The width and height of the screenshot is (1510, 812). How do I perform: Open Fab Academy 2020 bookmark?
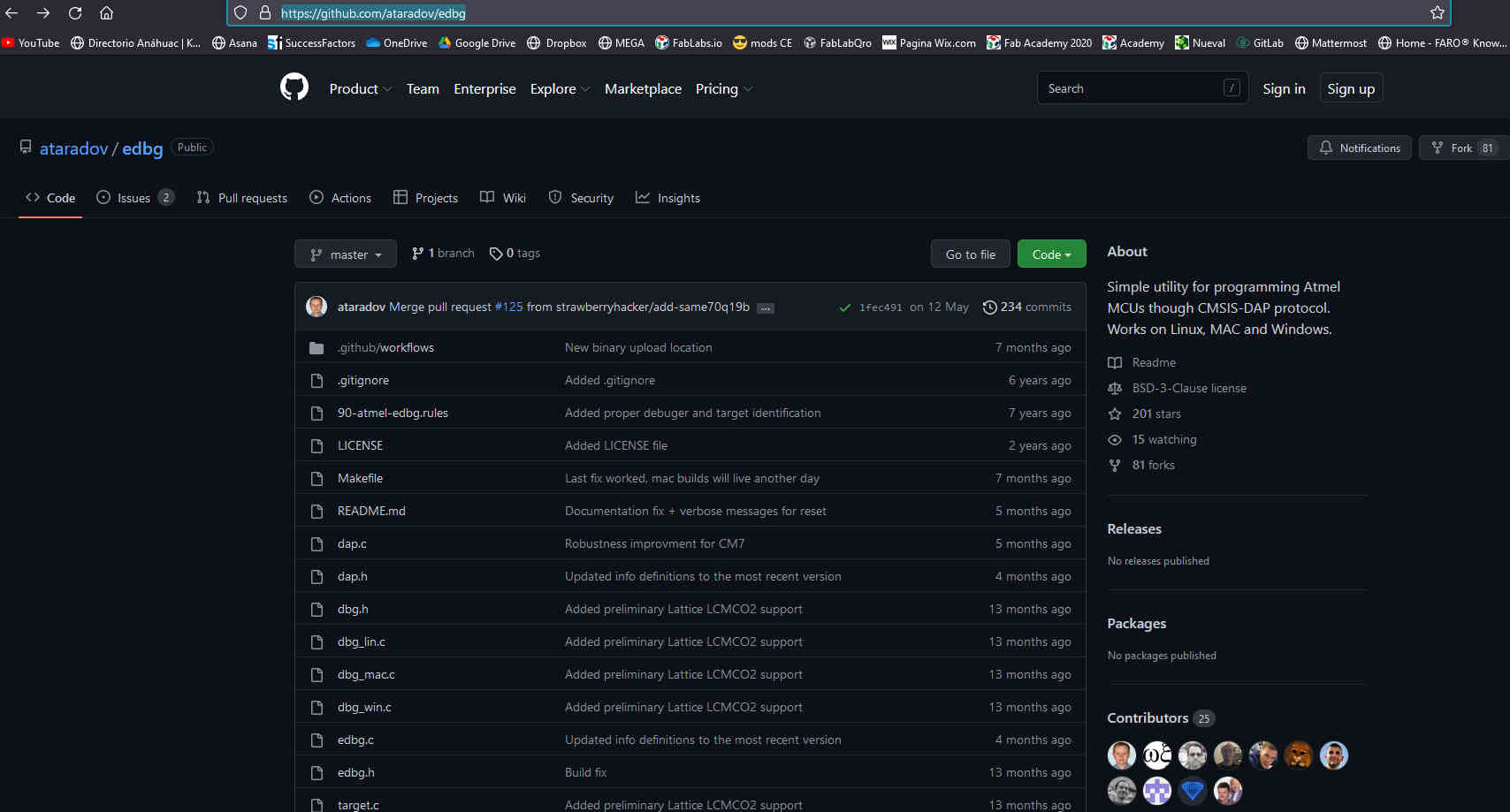coord(1040,42)
